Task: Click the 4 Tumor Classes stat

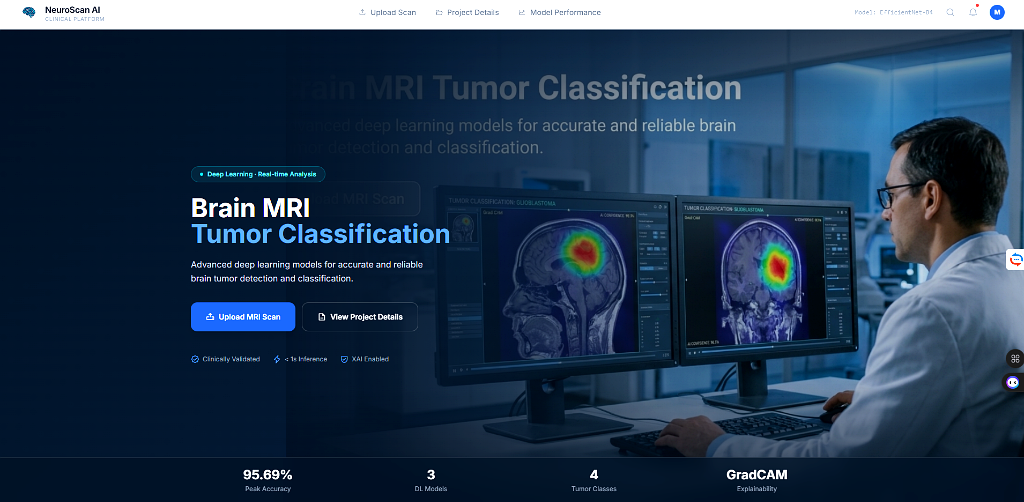Action: [594, 480]
